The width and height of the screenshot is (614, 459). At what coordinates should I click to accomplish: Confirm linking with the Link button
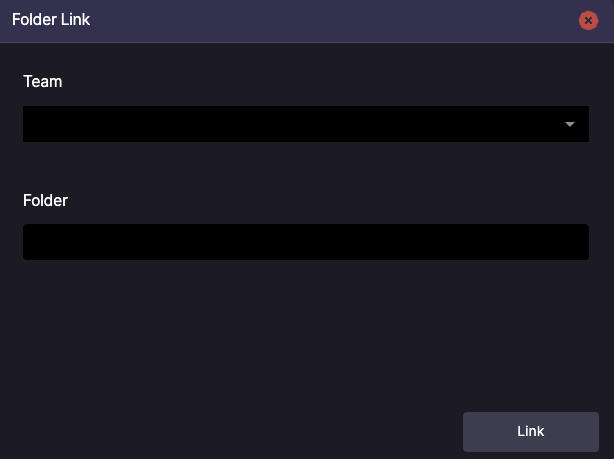click(531, 432)
